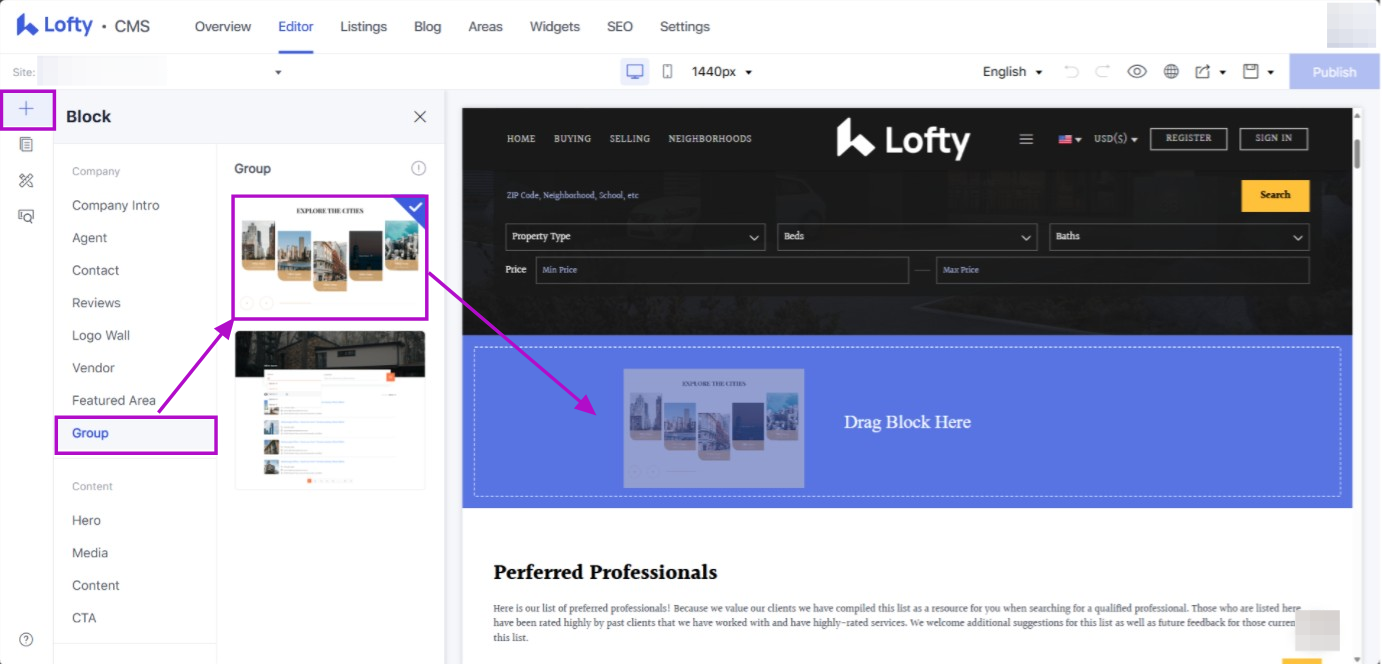Click the Publish button
This screenshot has width=1382, height=664.
coord(1334,72)
